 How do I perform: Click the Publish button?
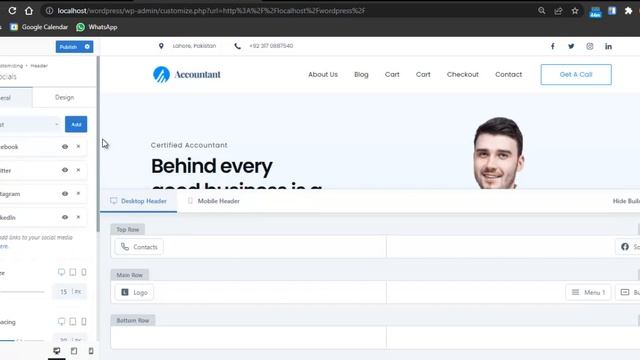point(68,47)
